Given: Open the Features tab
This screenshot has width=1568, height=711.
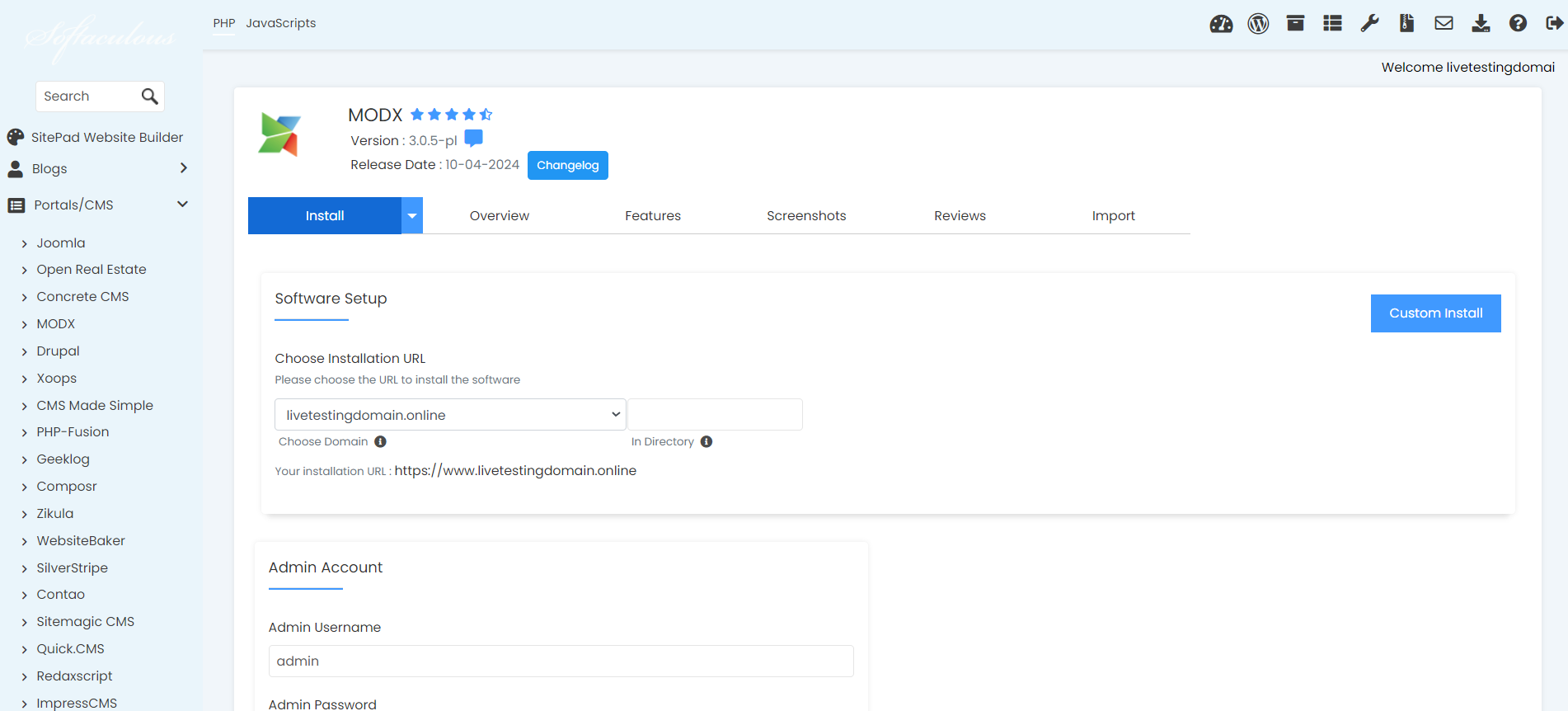Looking at the screenshot, I should tap(653, 216).
